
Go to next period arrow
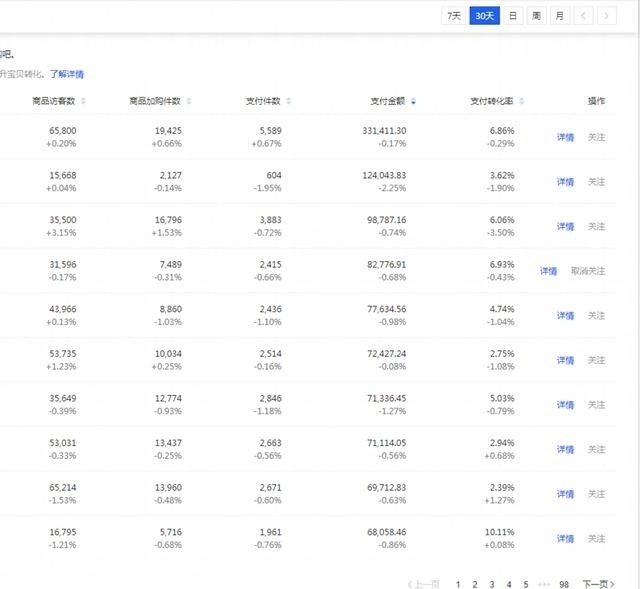click(x=607, y=16)
